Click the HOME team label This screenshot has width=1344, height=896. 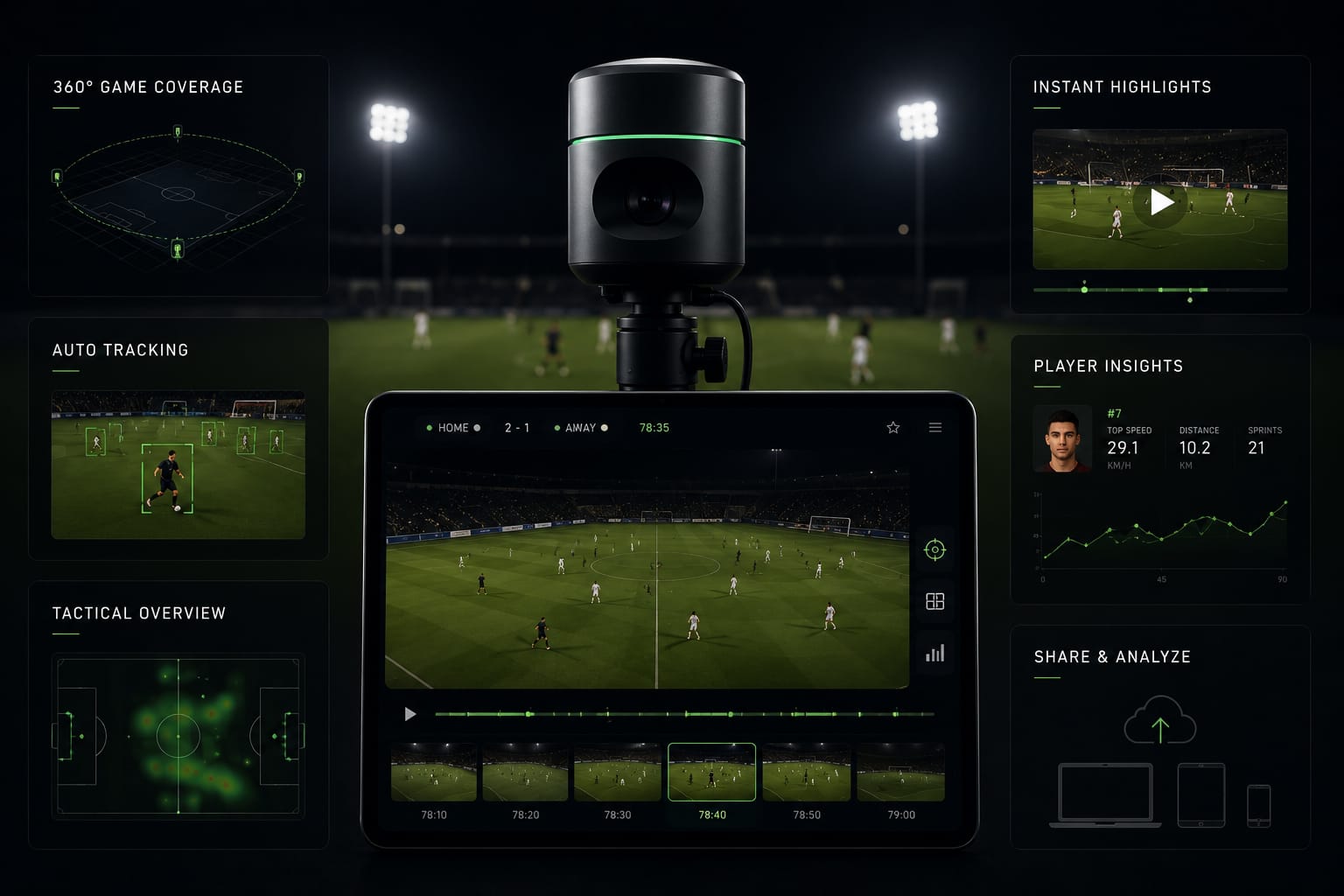453,428
